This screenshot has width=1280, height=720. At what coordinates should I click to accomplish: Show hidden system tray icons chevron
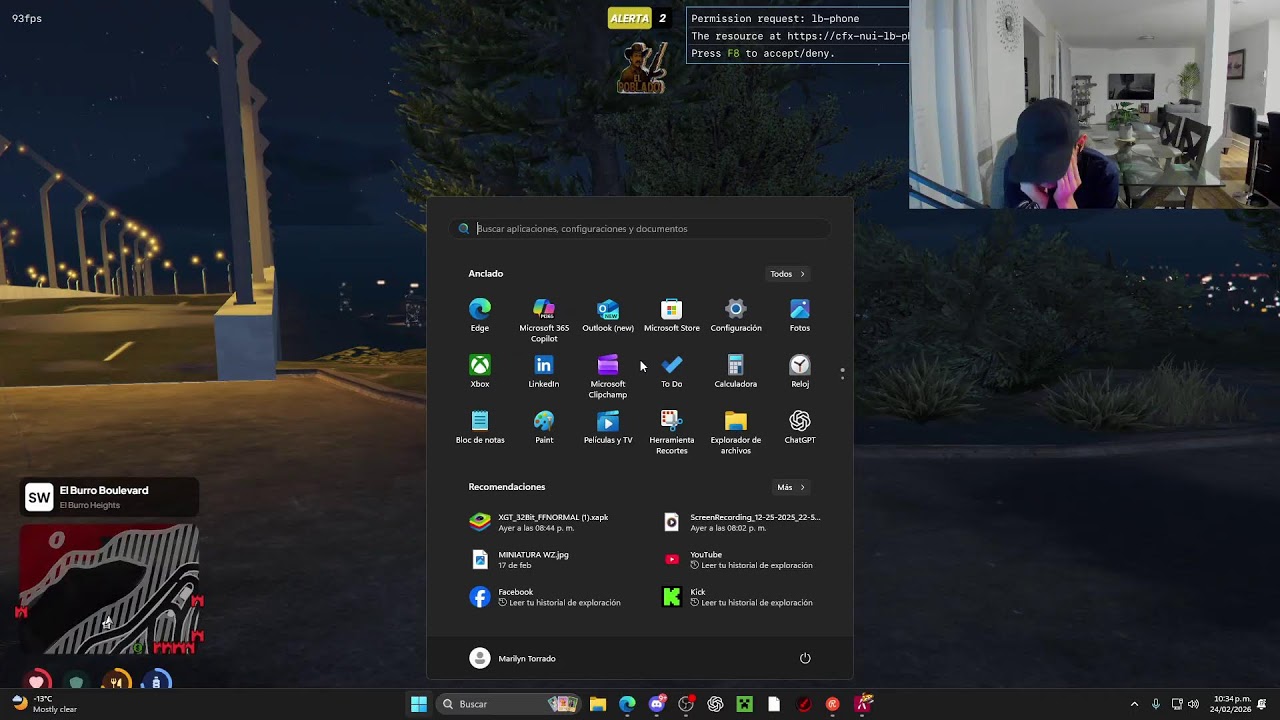tap(1134, 704)
